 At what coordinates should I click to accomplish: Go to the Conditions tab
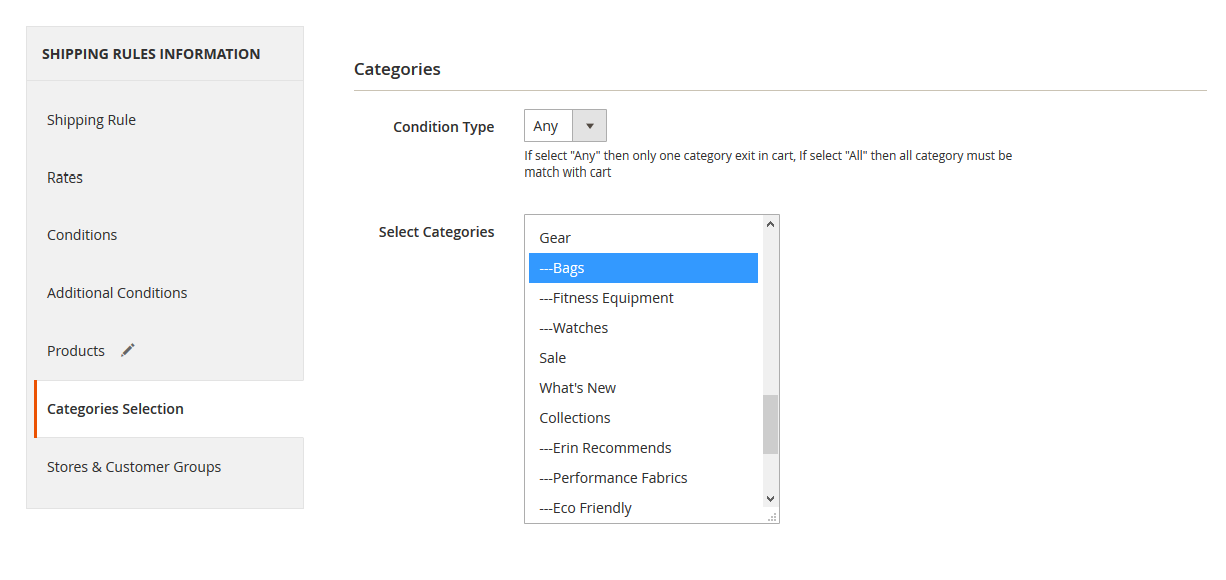(x=82, y=235)
